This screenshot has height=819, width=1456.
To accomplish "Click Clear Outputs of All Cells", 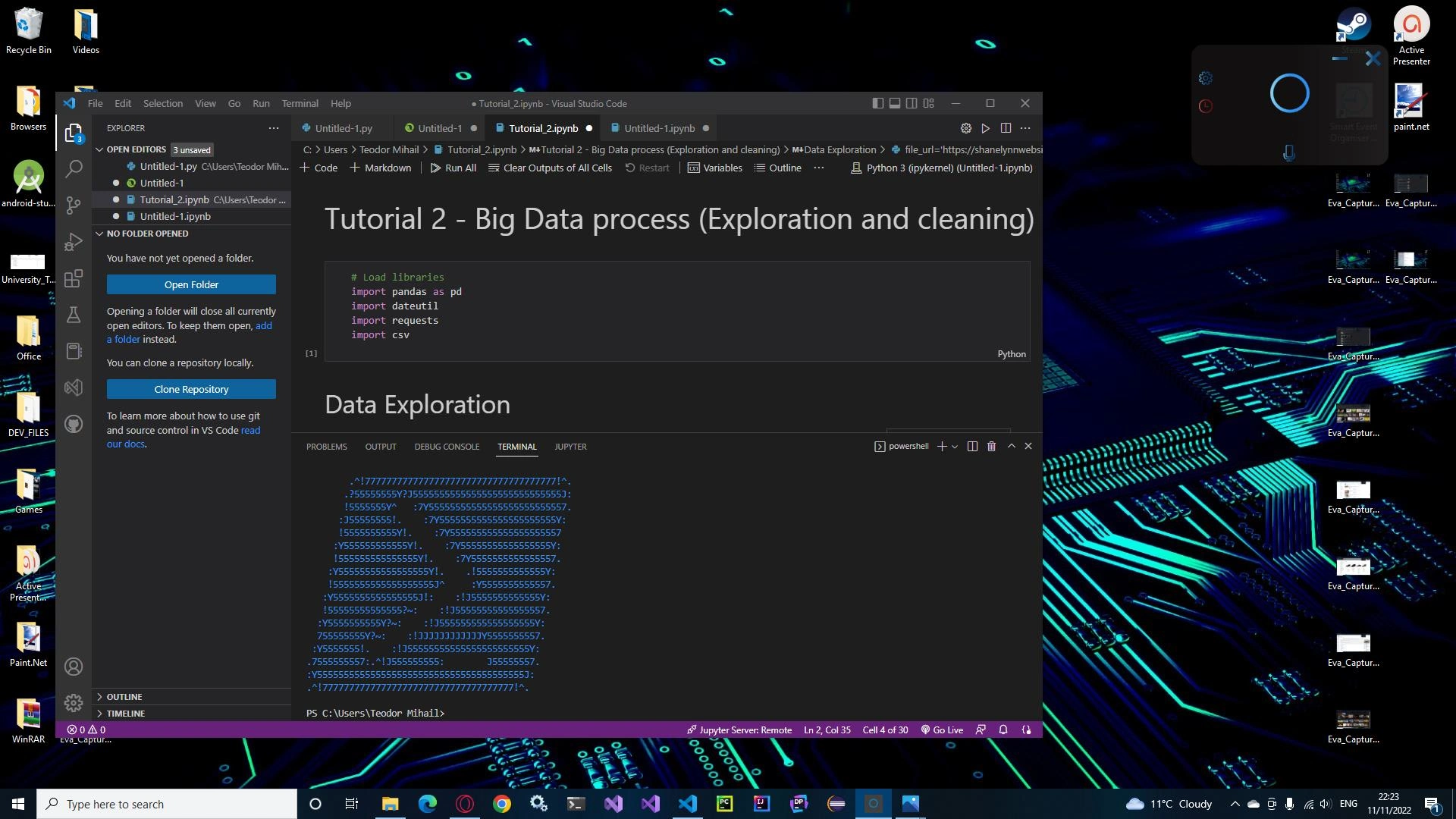I will click(550, 168).
